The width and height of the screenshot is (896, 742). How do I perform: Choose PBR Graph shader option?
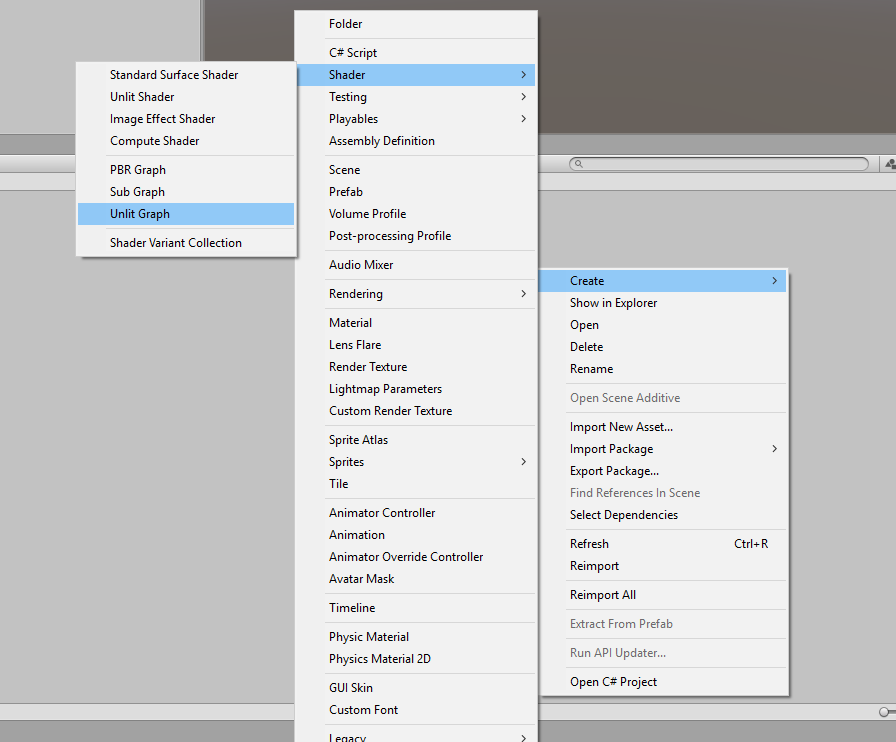pyautogui.click(x=138, y=170)
